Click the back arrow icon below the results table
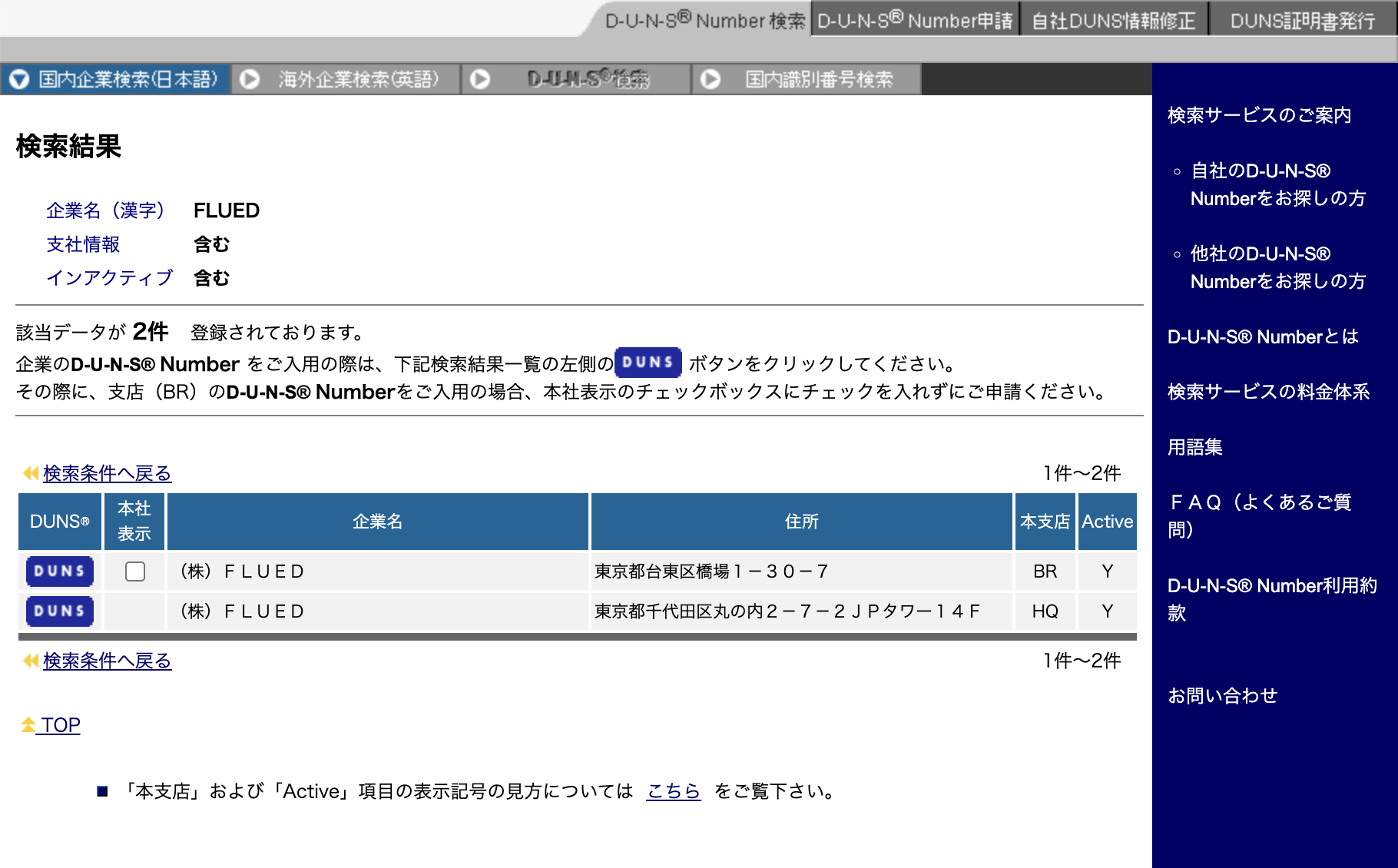The image size is (1398, 868). (31, 661)
